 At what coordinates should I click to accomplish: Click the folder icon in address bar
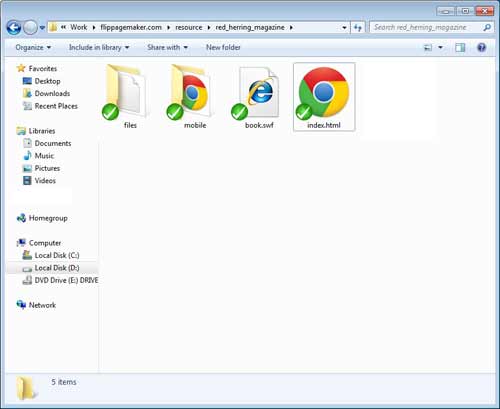click(x=53, y=27)
